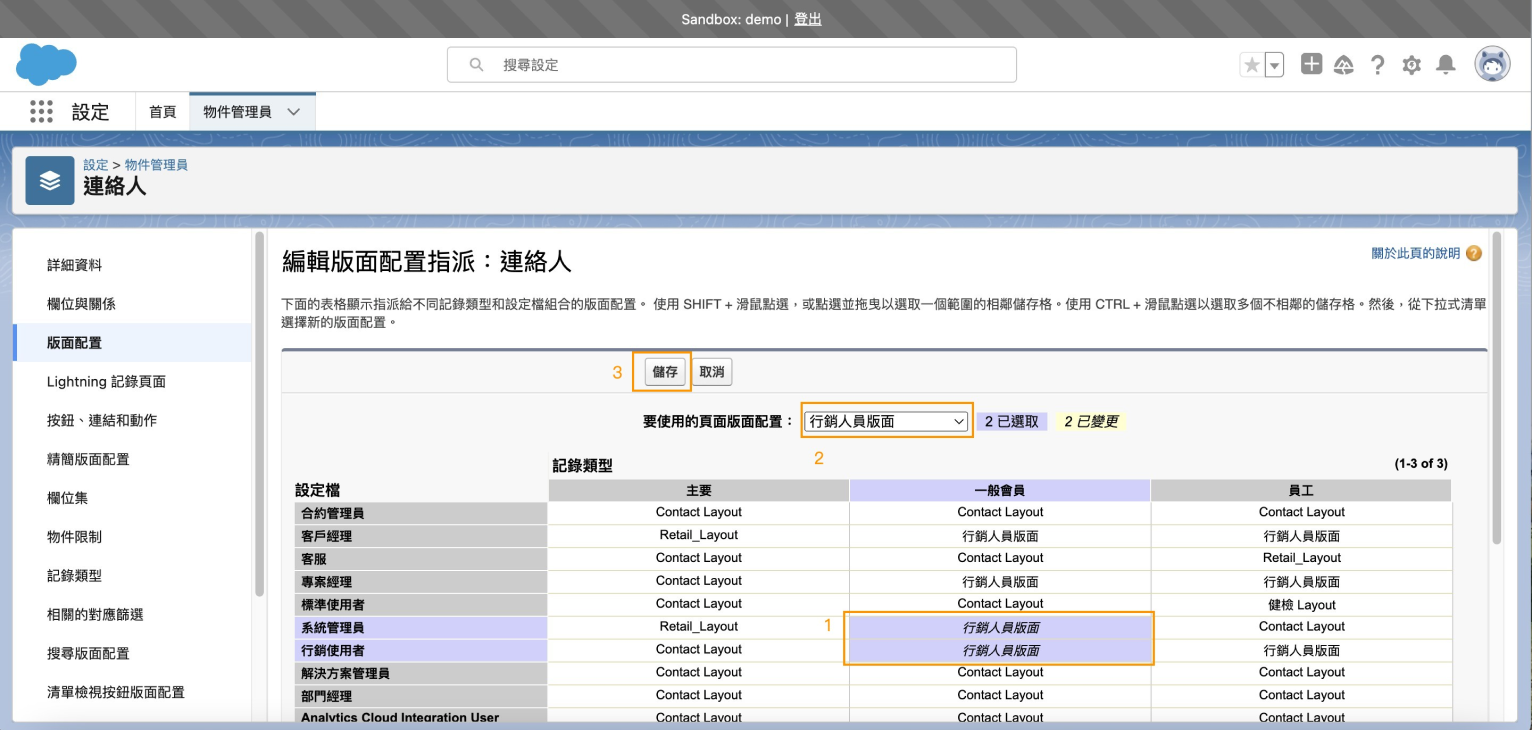Viewport: 1532px width, 730px height.
Task: Open the App Launcher grid icon
Action: [41, 111]
